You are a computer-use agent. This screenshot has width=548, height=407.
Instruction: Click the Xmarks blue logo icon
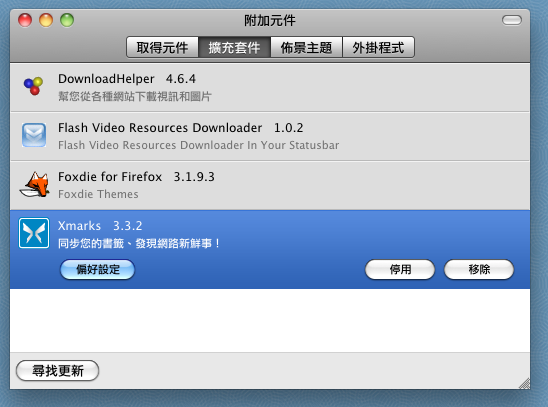[34, 233]
